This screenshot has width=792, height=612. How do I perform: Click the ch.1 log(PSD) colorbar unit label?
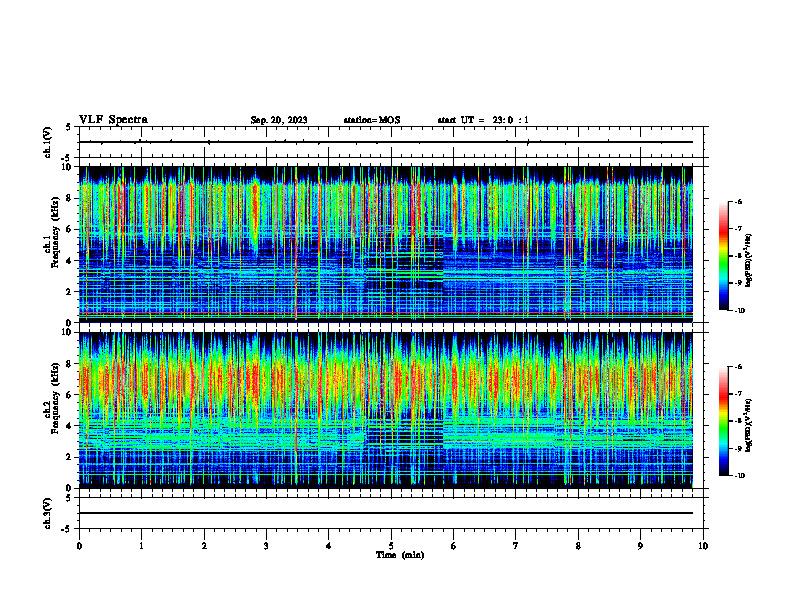pos(749,261)
